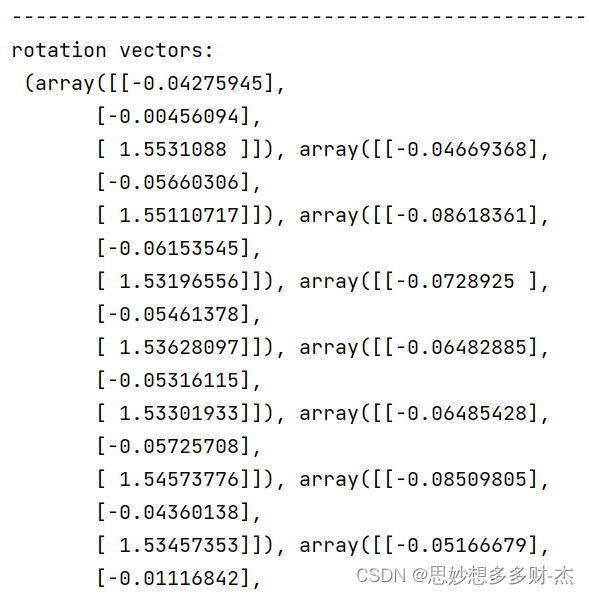Click the value -0.05461378
This screenshot has width=589, height=595.
(x=173, y=315)
